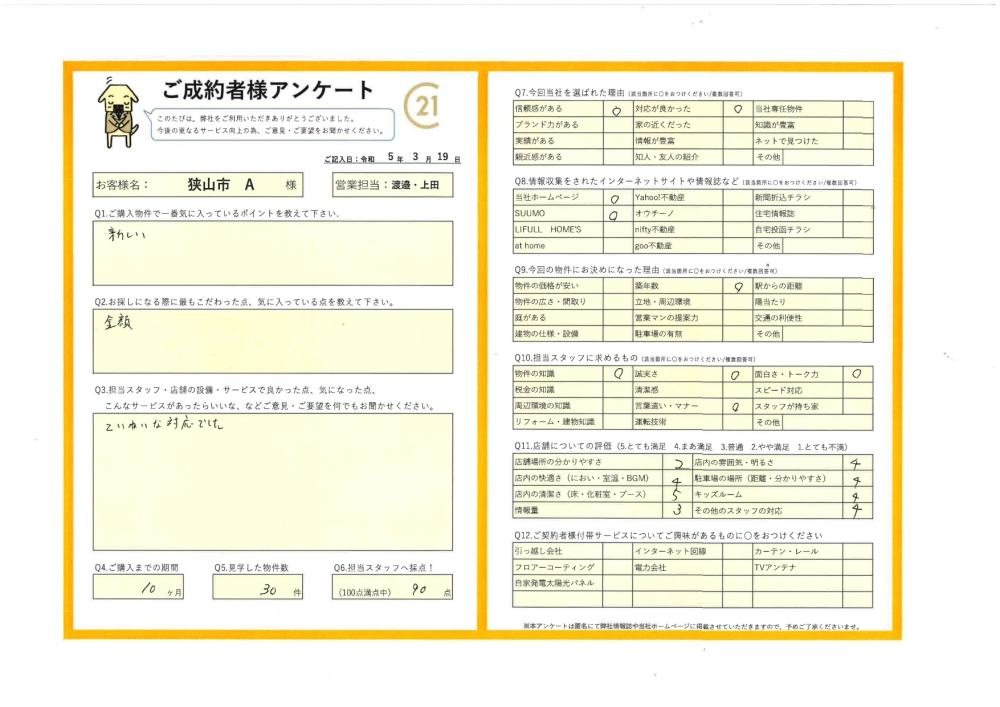
Task: Mark the LIFULL HOME'S checkbox cell
Action: (617, 230)
